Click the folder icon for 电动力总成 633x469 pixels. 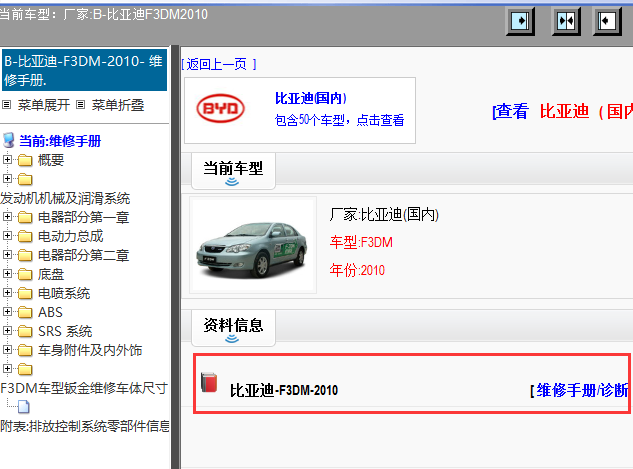25,236
